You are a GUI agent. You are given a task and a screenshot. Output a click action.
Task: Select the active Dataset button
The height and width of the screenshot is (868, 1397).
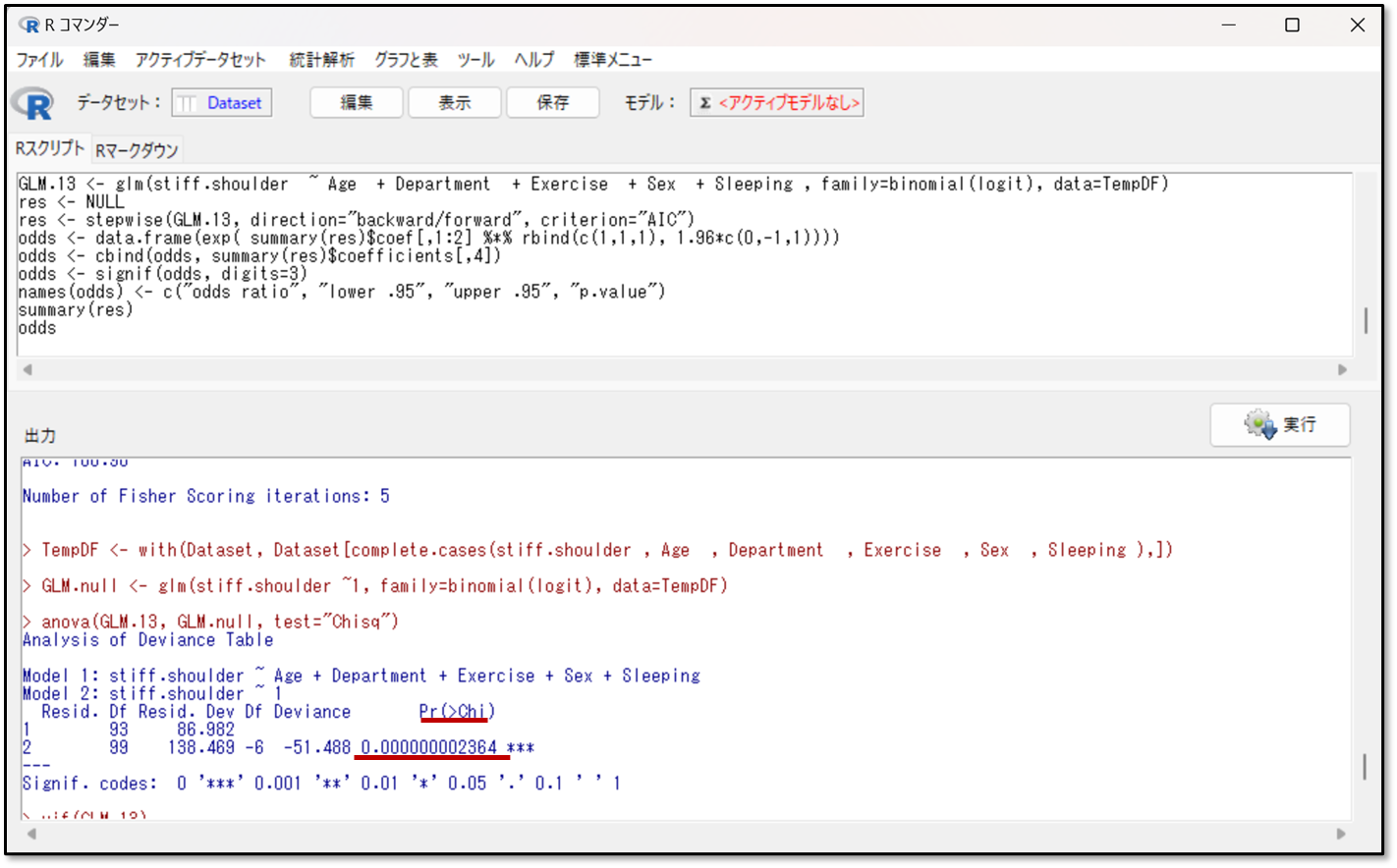point(222,103)
